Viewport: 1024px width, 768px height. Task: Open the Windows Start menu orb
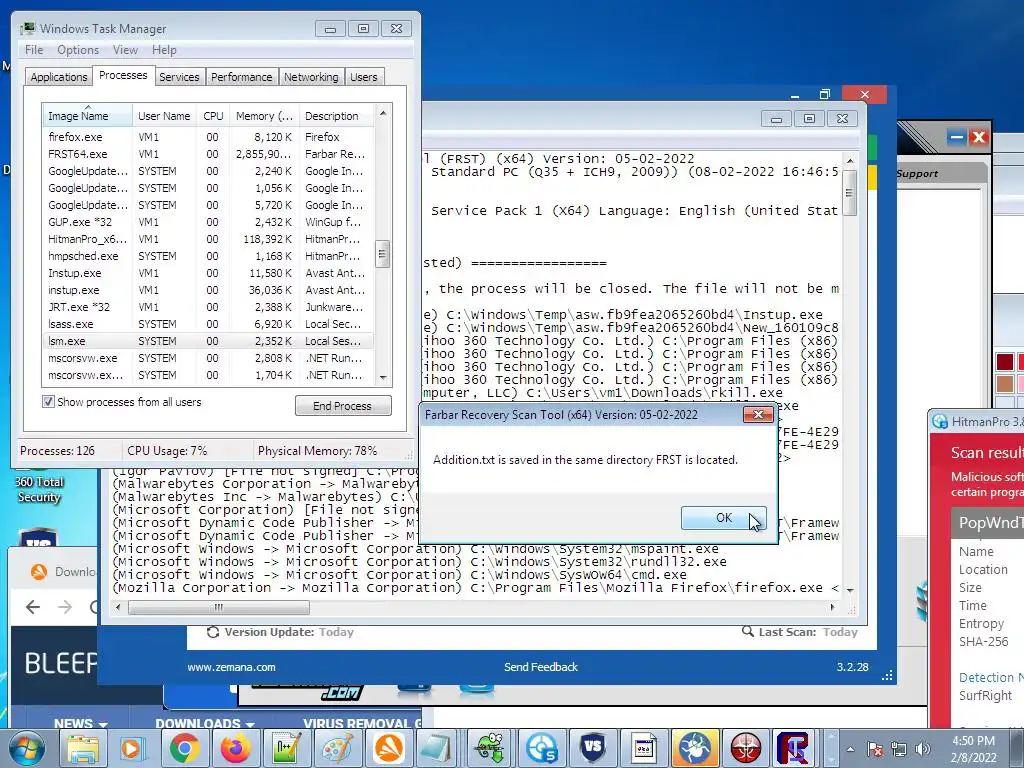[26, 748]
